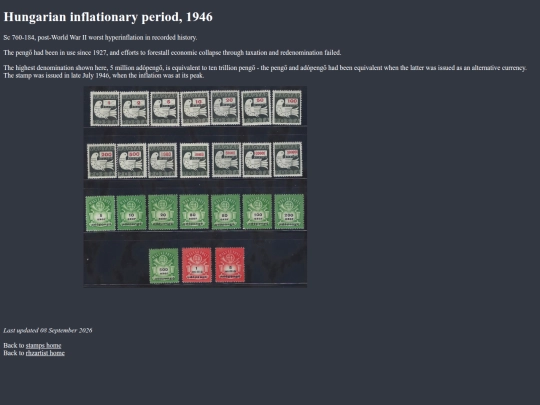540x405 pixels.
Task: Click the sentence starting 'The pengő had been in use'
Action: [172, 53]
